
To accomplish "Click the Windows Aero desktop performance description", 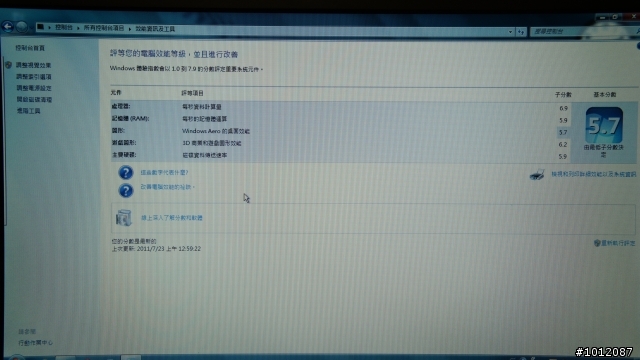I will click(216, 131).
